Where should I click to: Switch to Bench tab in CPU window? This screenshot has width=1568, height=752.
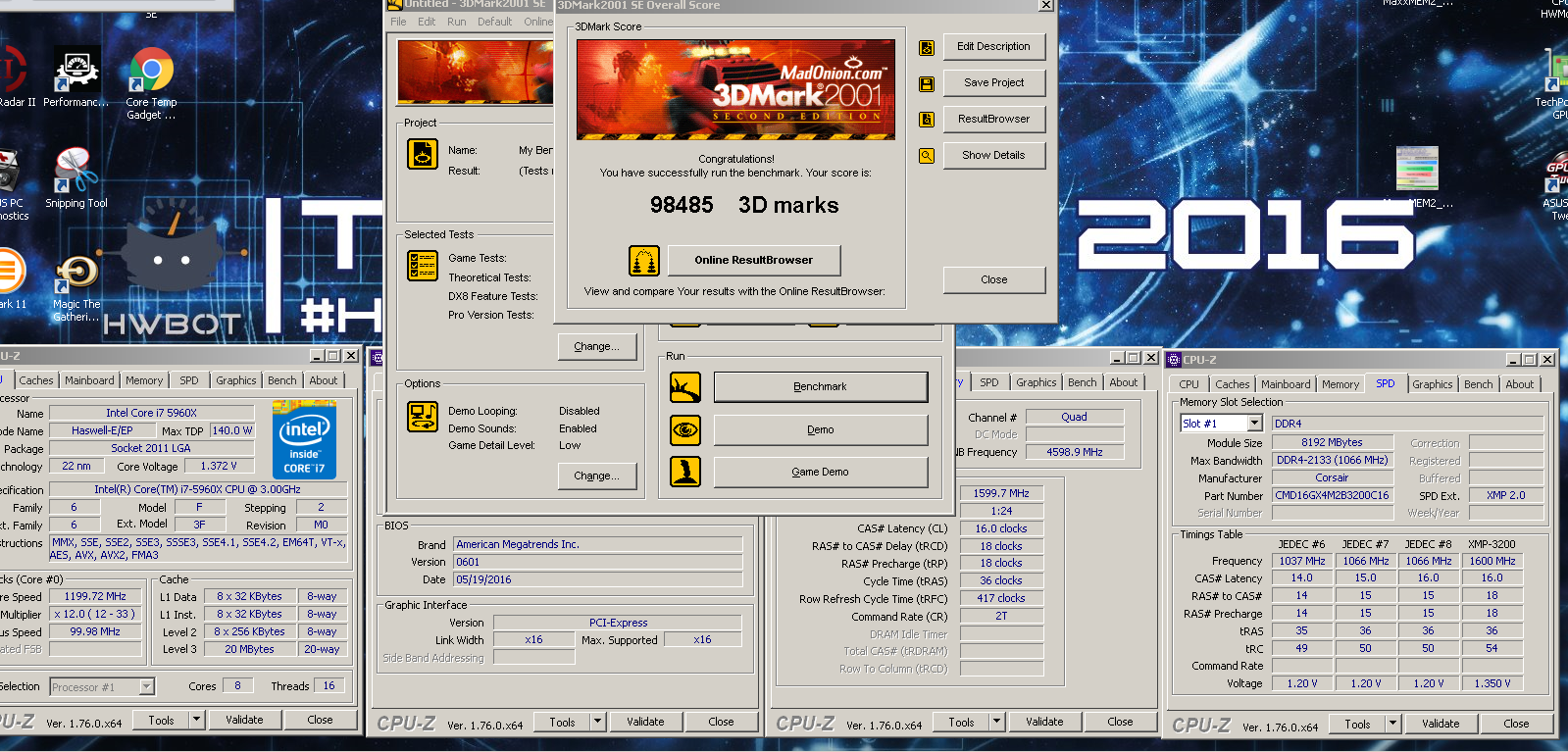tap(282, 380)
